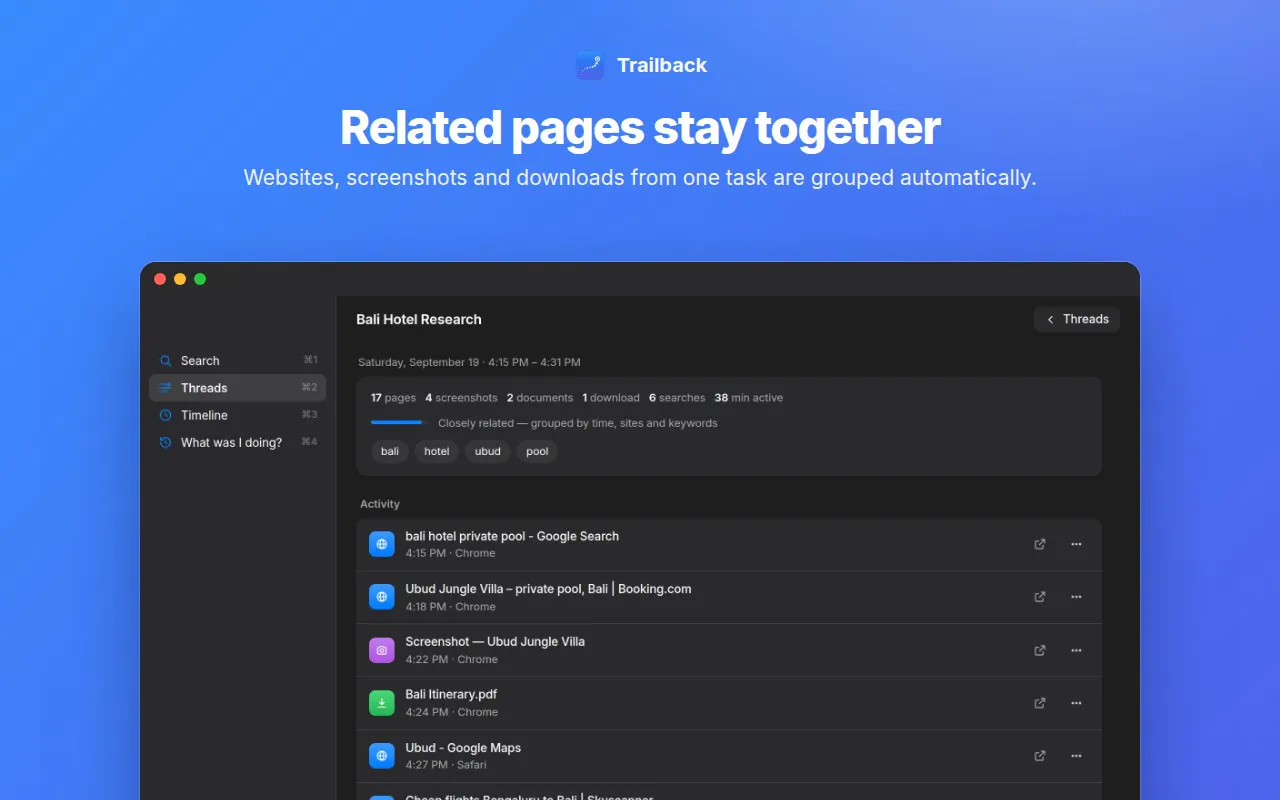
Task: Click the Timeline clock icon
Action: [x=166, y=415]
